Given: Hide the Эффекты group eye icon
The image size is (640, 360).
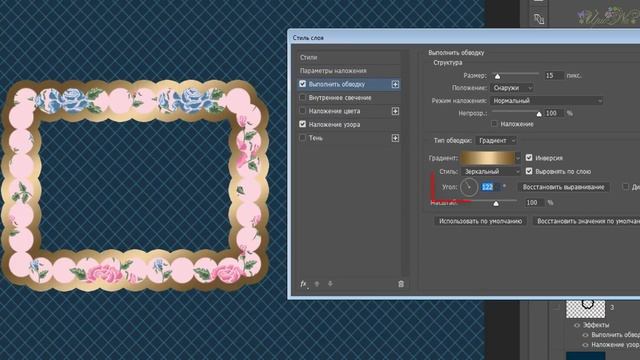Looking at the screenshot, I should (577, 325).
